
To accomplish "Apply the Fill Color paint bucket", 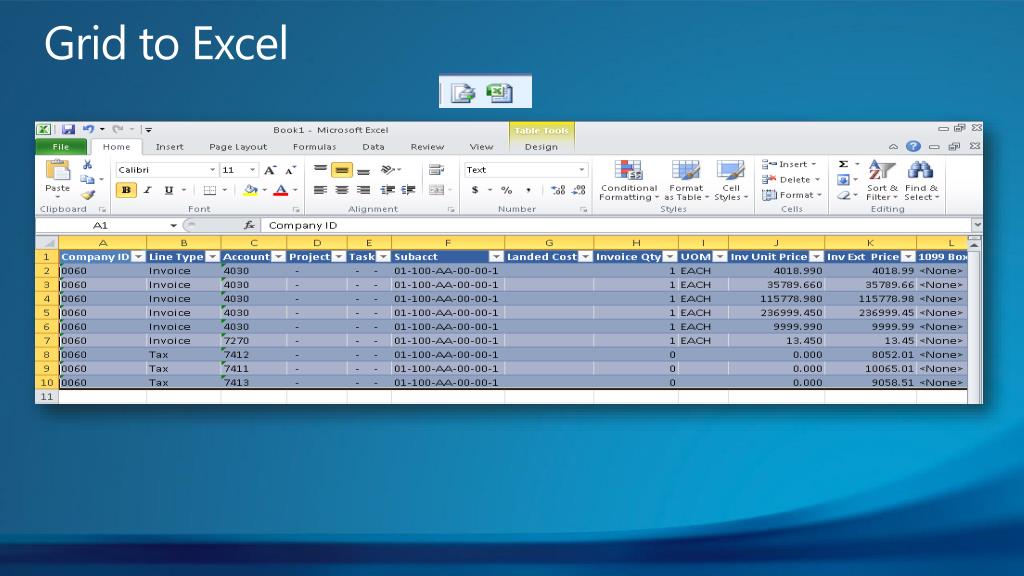I will (250, 190).
